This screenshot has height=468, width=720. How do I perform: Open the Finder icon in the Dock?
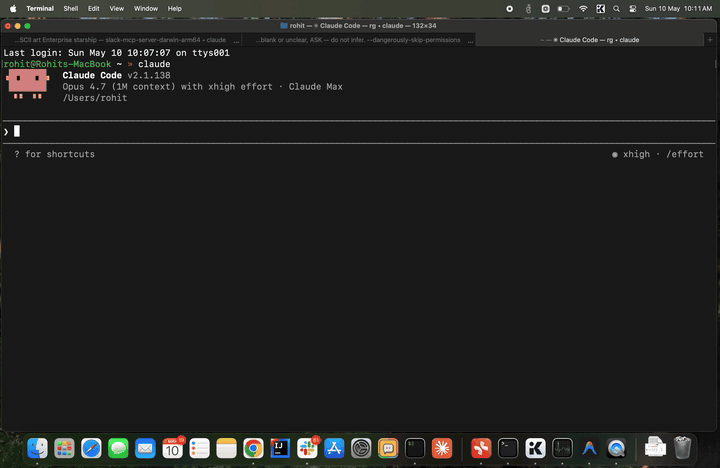coord(37,448)
